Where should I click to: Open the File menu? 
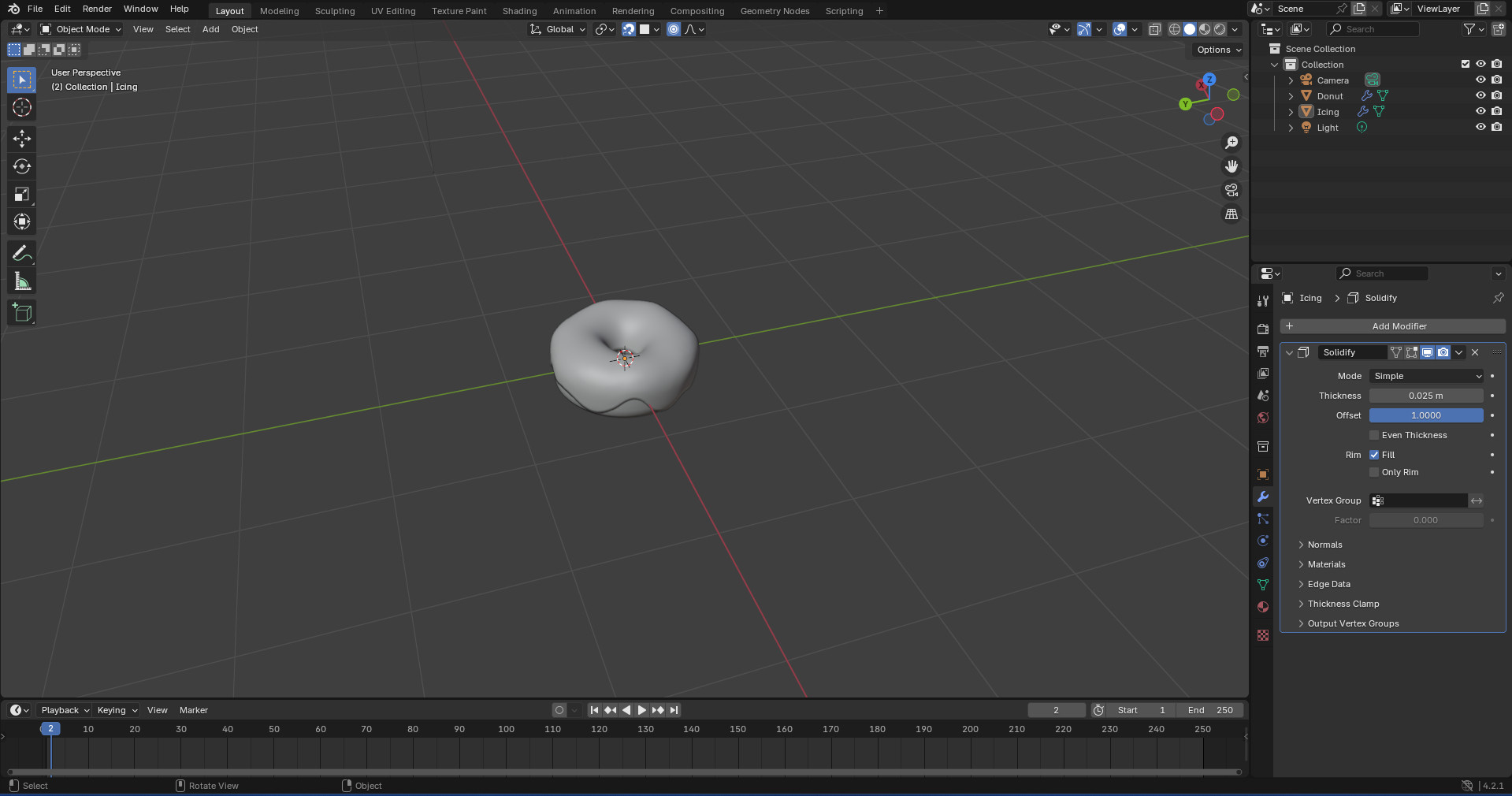point(35,9)
